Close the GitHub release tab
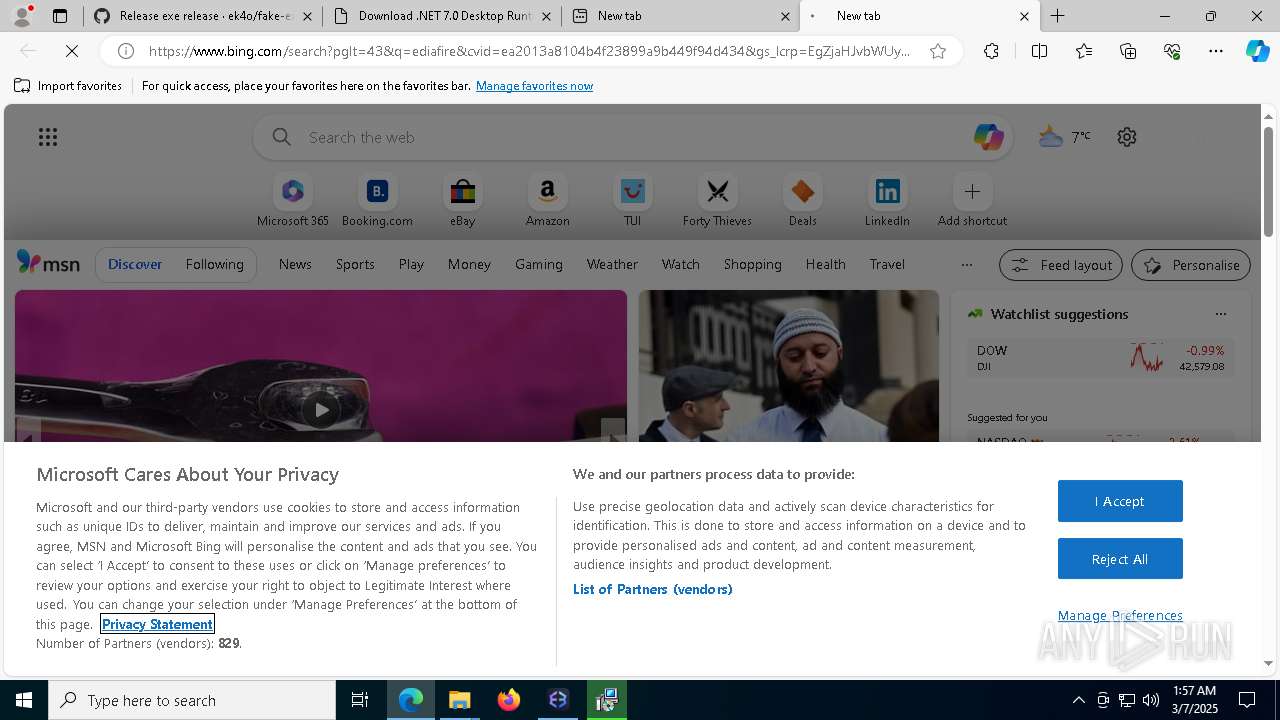1280x720 pixels. click(307, 16)
